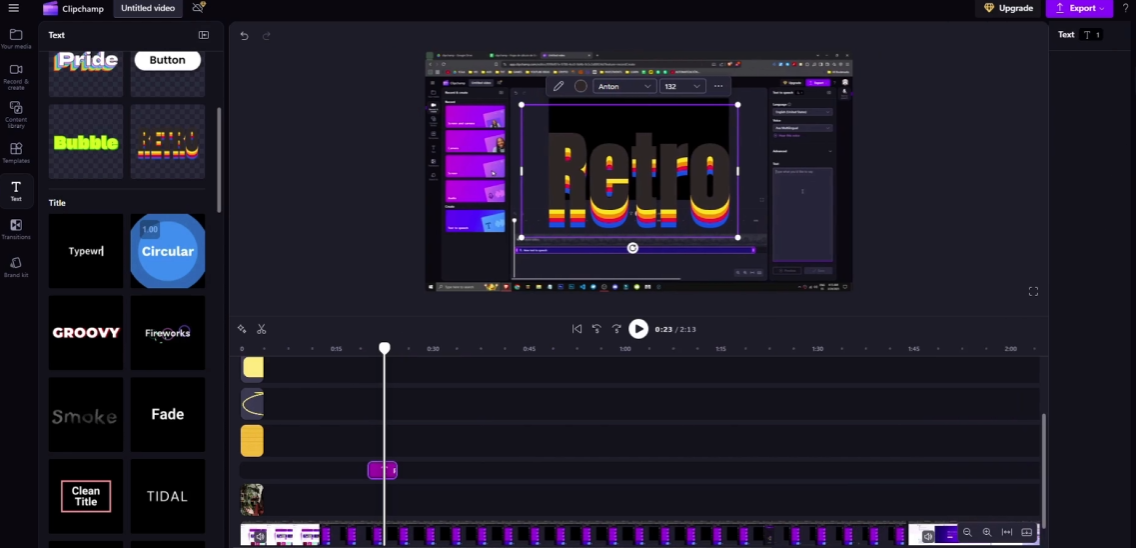Click the panel scrollbar in Text list
Image resolution: width=1136 pixels, height=548 pixels.
point(219,159)
